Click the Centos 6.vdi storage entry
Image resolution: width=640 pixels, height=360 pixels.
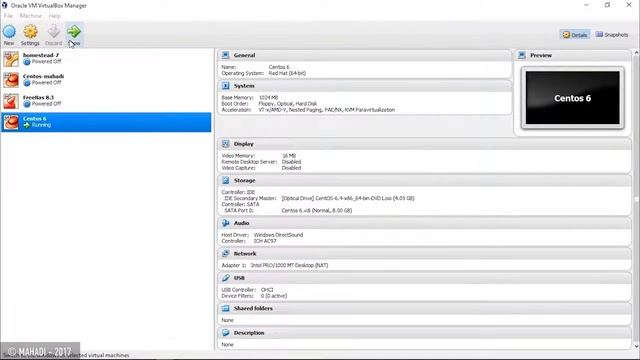pyautogui.click(x=317, y=211)
